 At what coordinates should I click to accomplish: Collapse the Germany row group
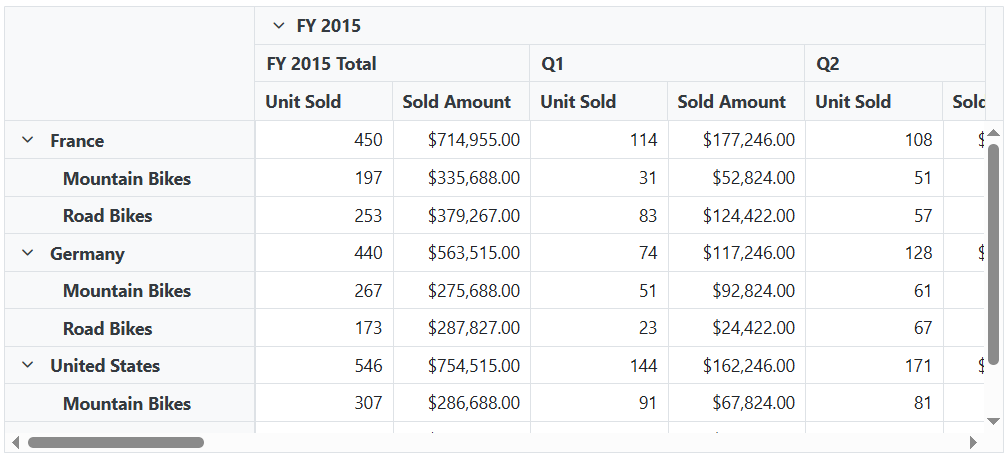28,254
